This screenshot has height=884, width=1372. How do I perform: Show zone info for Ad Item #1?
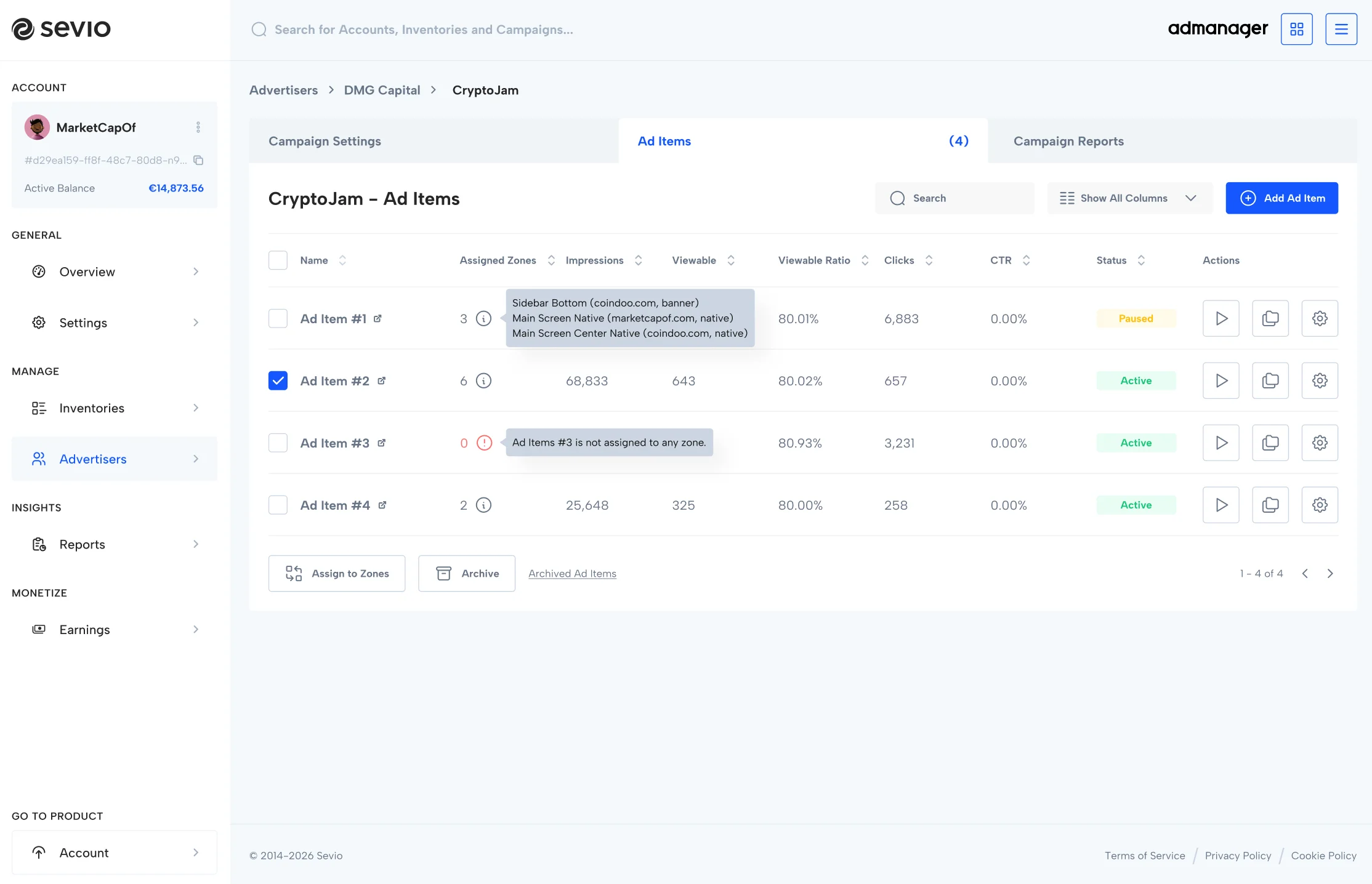coord(484,318)
